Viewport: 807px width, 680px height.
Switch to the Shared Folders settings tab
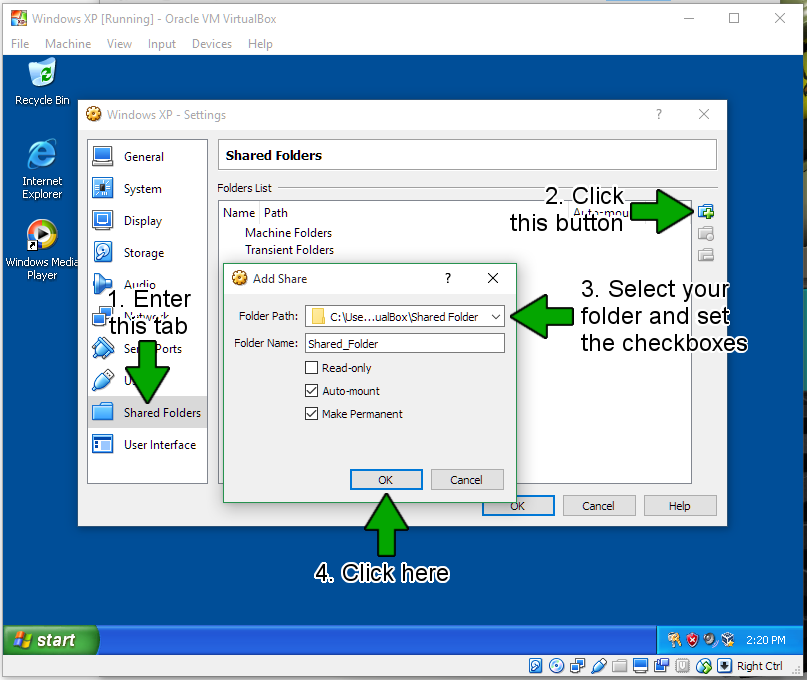[147, 412]
